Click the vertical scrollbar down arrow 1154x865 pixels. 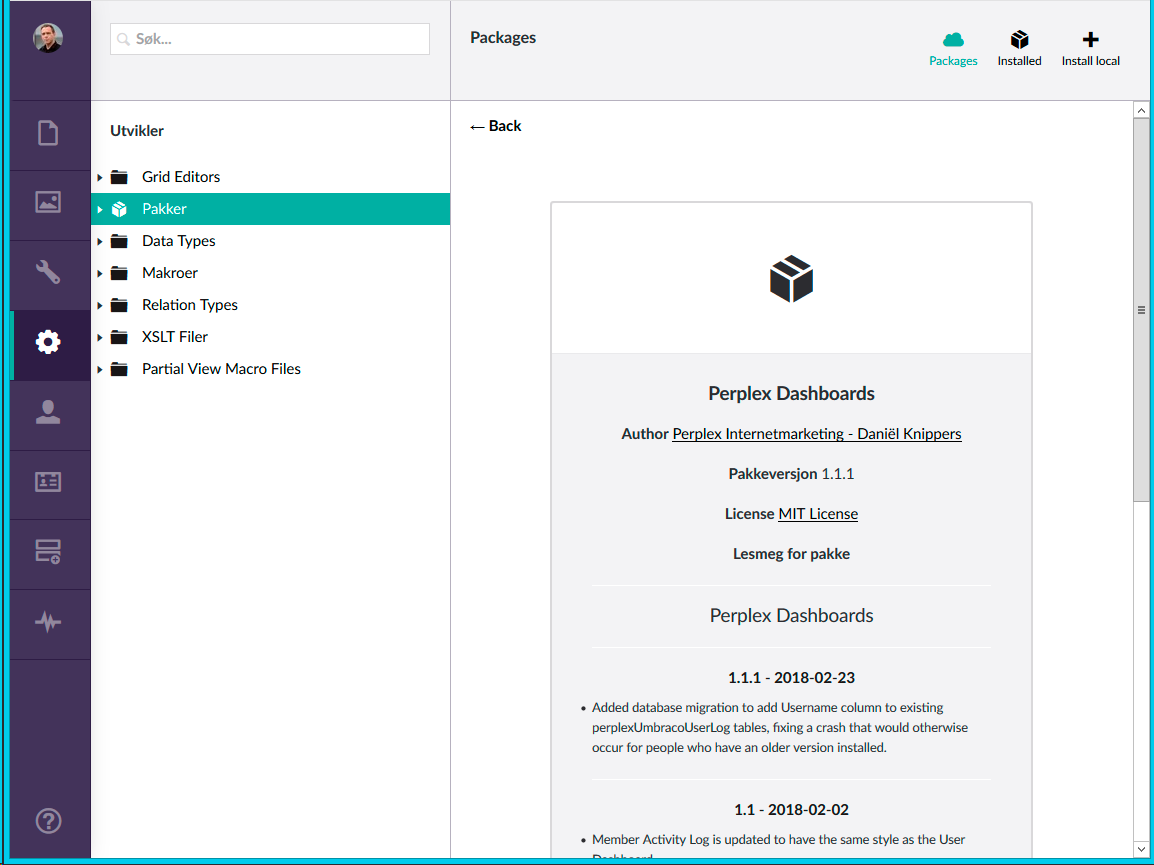[x=1141, y=849]
